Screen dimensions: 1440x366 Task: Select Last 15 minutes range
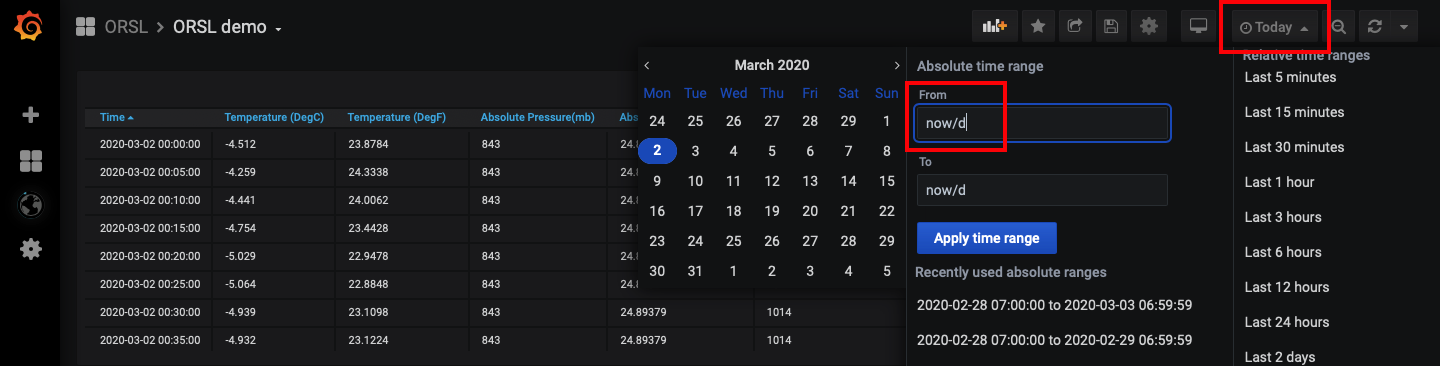(1294, 112)
